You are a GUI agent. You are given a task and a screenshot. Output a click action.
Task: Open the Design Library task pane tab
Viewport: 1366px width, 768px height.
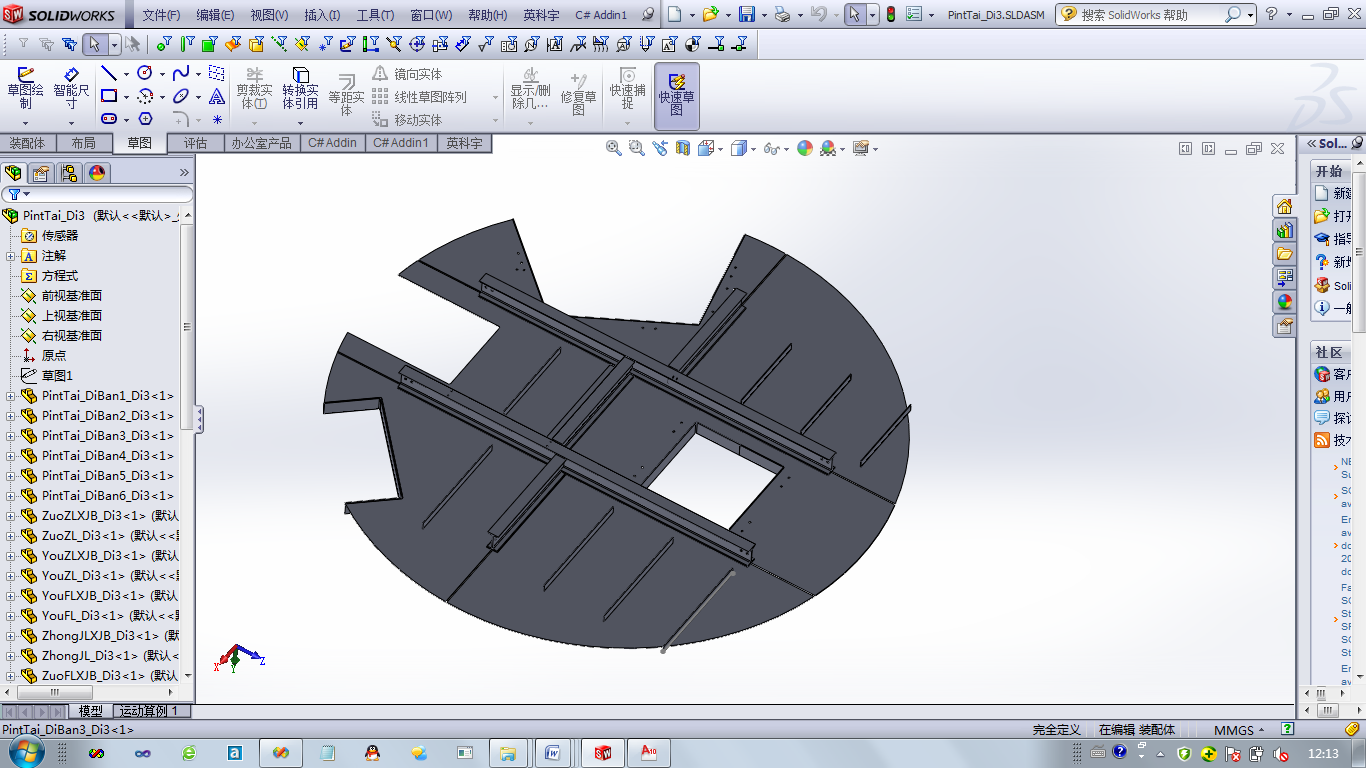click(x=1285, y=230)
